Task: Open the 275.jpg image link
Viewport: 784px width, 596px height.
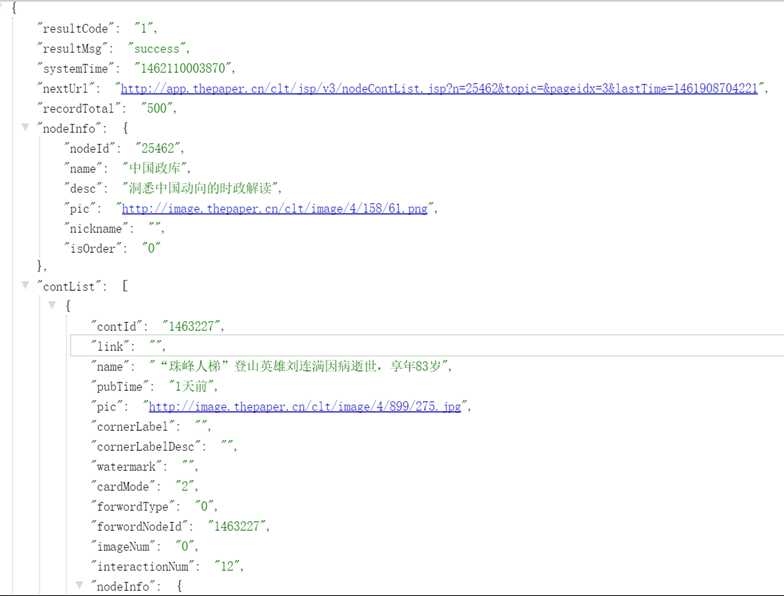Action: 304,406
